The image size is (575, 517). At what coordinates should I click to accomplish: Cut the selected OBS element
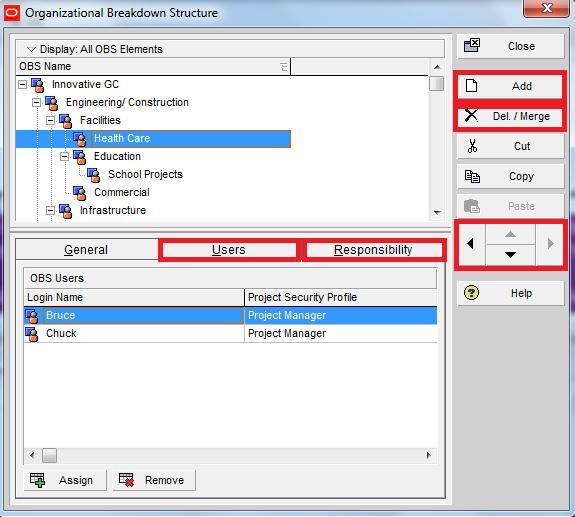[510, 146]
